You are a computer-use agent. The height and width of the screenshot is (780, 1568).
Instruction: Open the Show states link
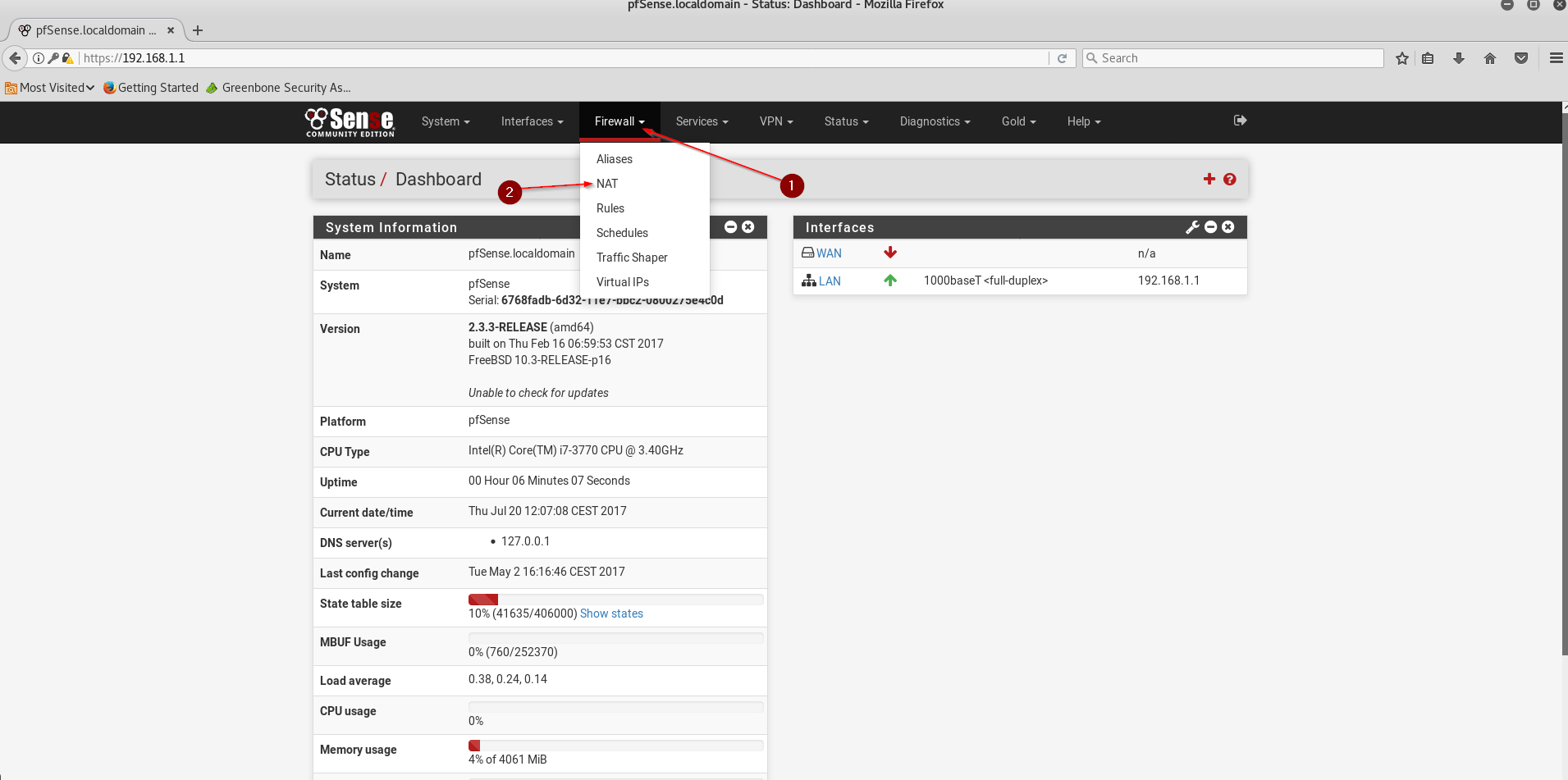pyautogui.click(x=611, y=614)
